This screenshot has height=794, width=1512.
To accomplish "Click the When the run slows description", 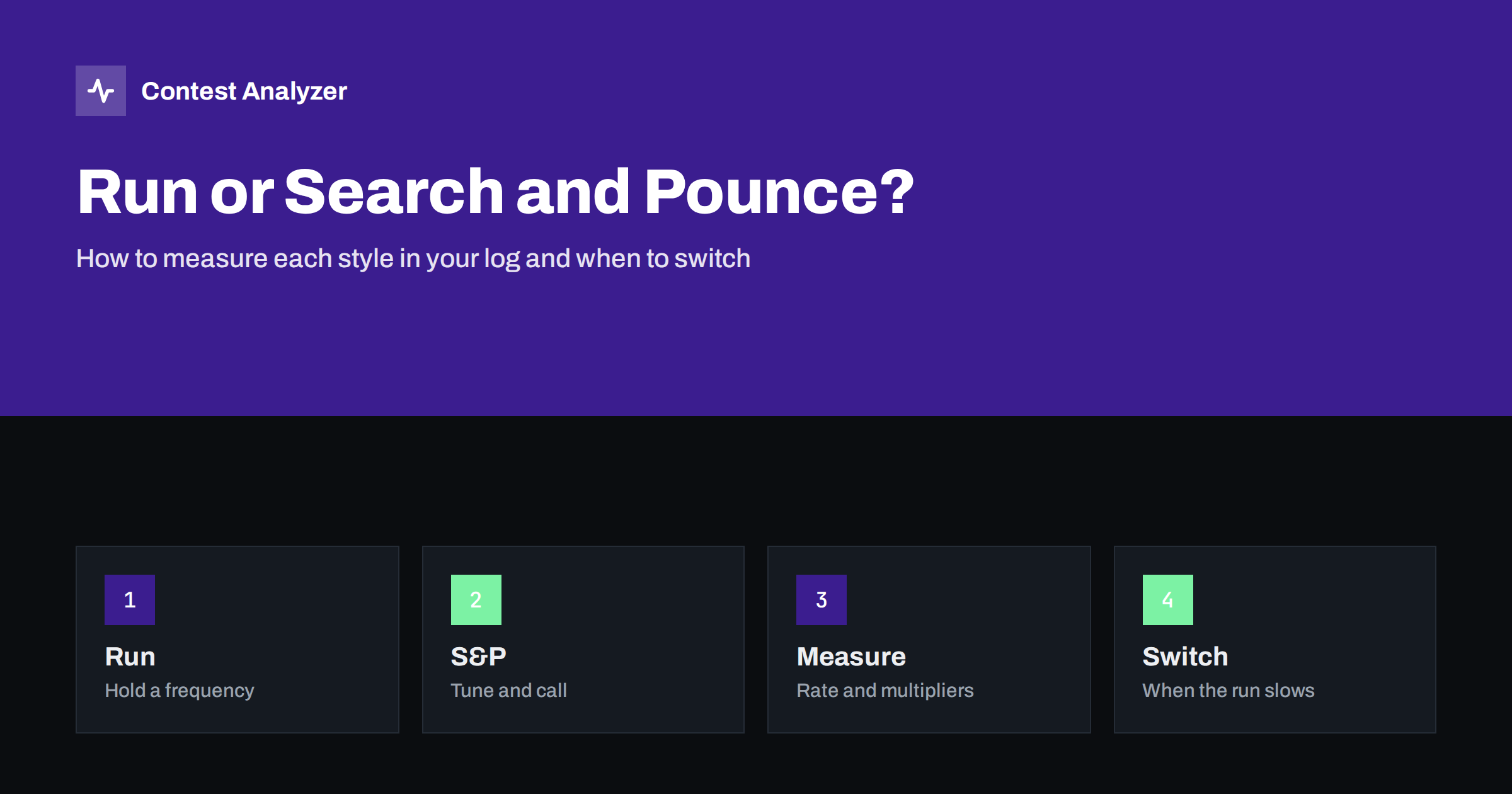I will pos(1228,691).
